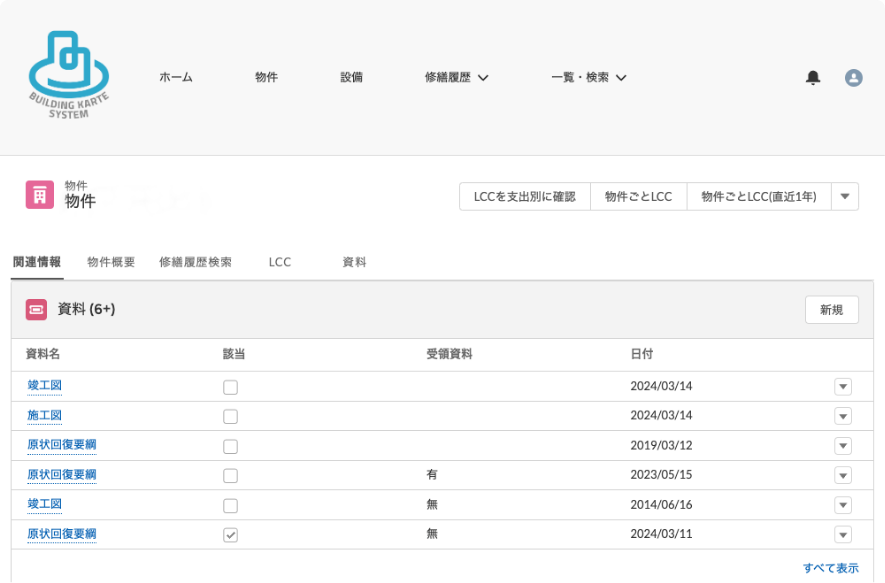Check the 該当 box for 施工図
Image resolution: width=885 pixels, height=583 pixels.
[230, 417]
